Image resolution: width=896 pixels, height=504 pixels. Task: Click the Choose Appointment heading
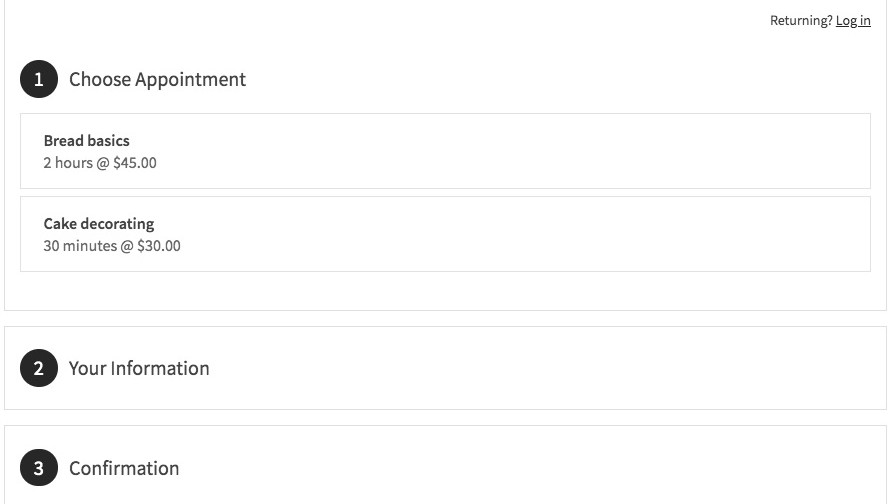tap(157, 80)
